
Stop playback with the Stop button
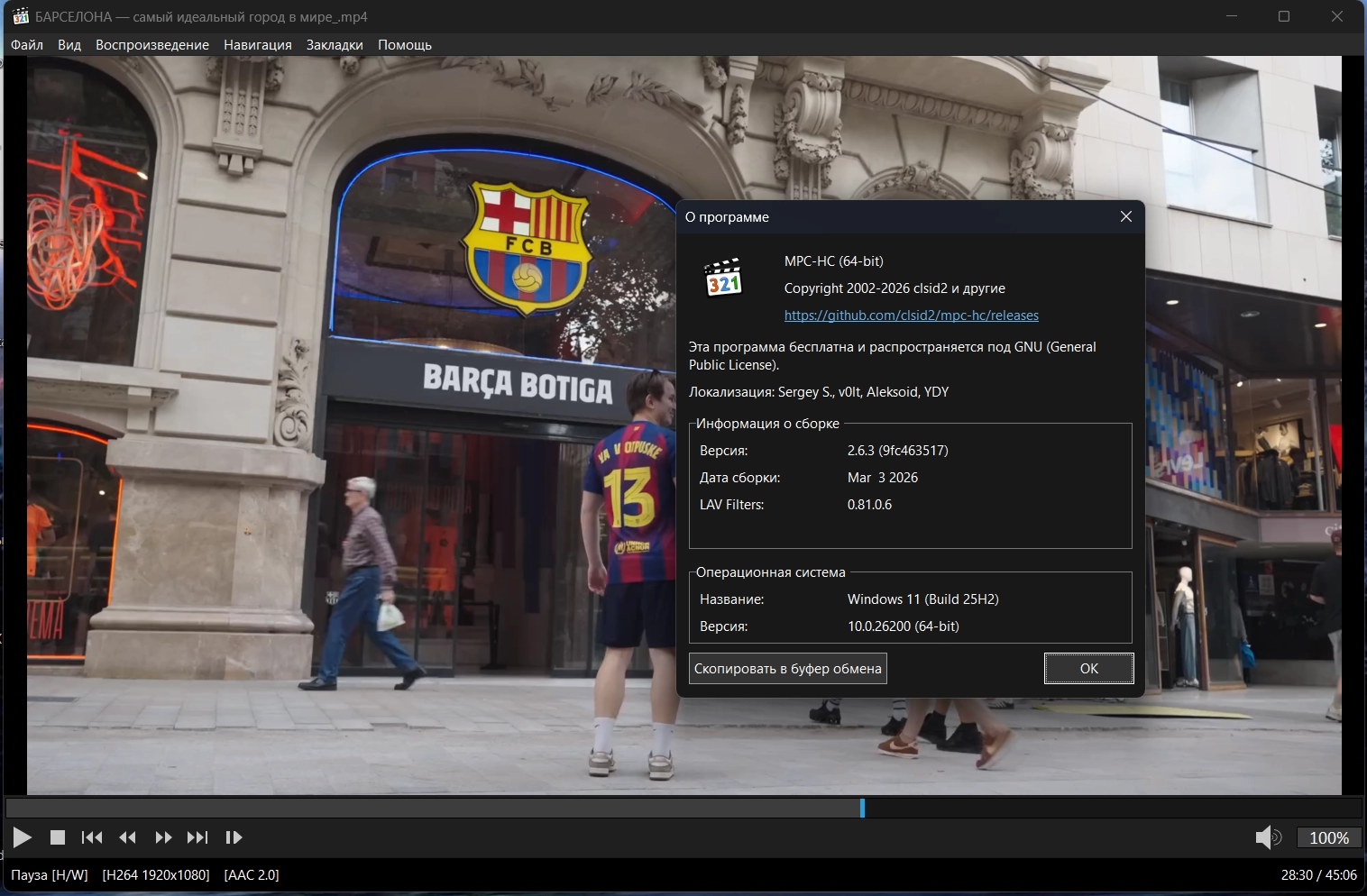58,837
